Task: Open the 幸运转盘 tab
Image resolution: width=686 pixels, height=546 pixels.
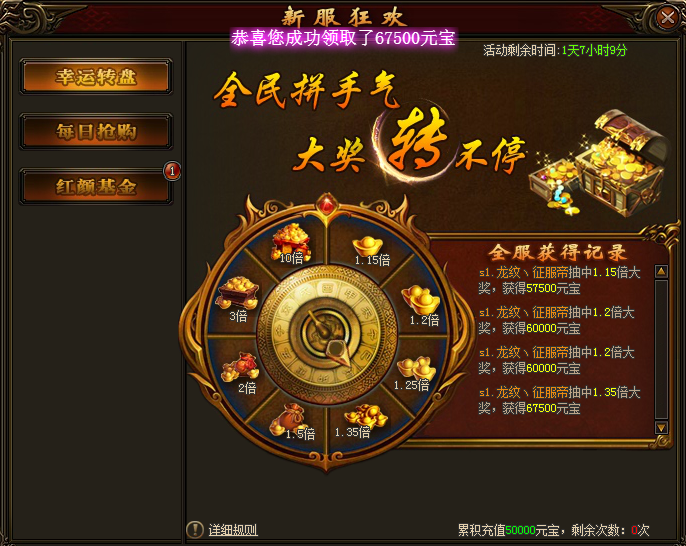Action: 96,77
